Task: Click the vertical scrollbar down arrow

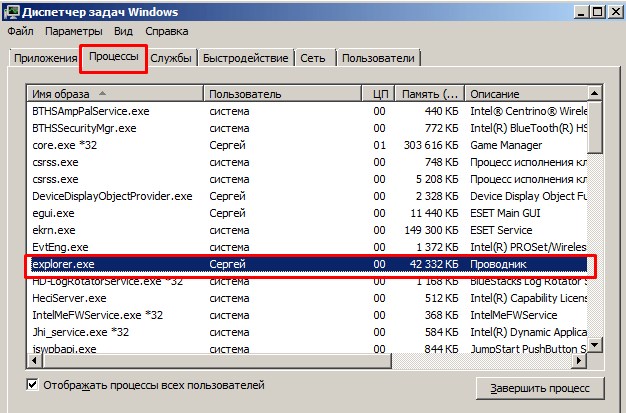Action: pos(594,344)
